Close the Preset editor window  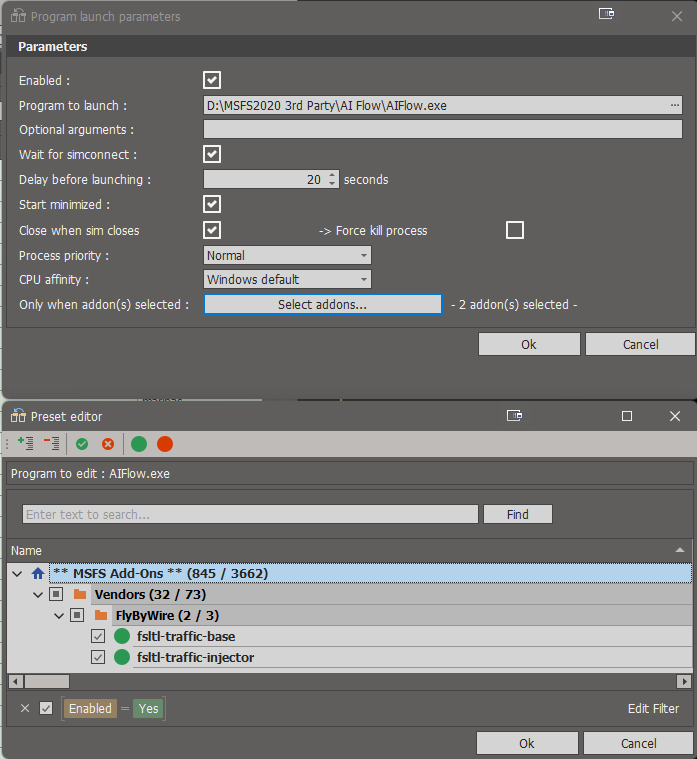pos(675,416)
